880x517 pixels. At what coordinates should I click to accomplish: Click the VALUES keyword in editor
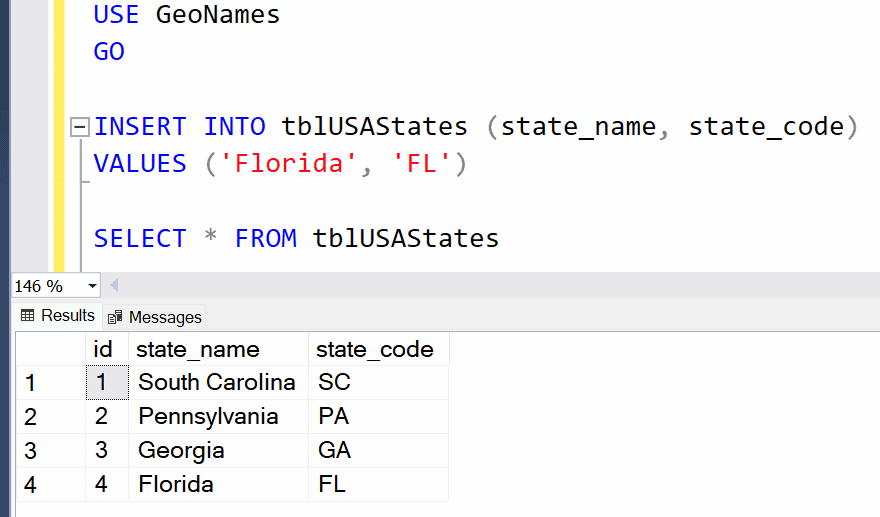tap(140, 164)
